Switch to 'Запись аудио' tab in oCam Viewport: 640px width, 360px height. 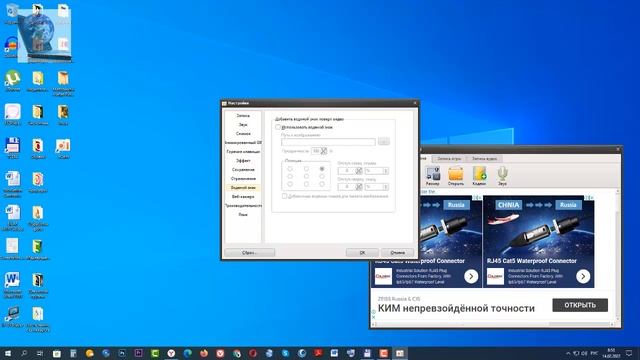[484, 158]
